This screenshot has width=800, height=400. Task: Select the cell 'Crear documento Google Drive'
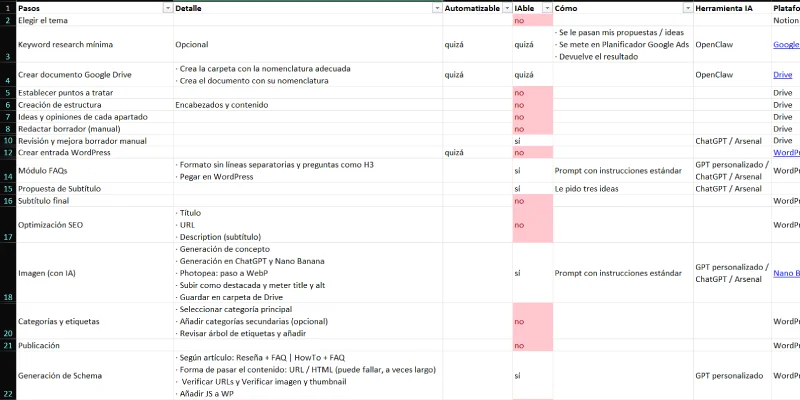pyautogui.click(x=95, y=74)
